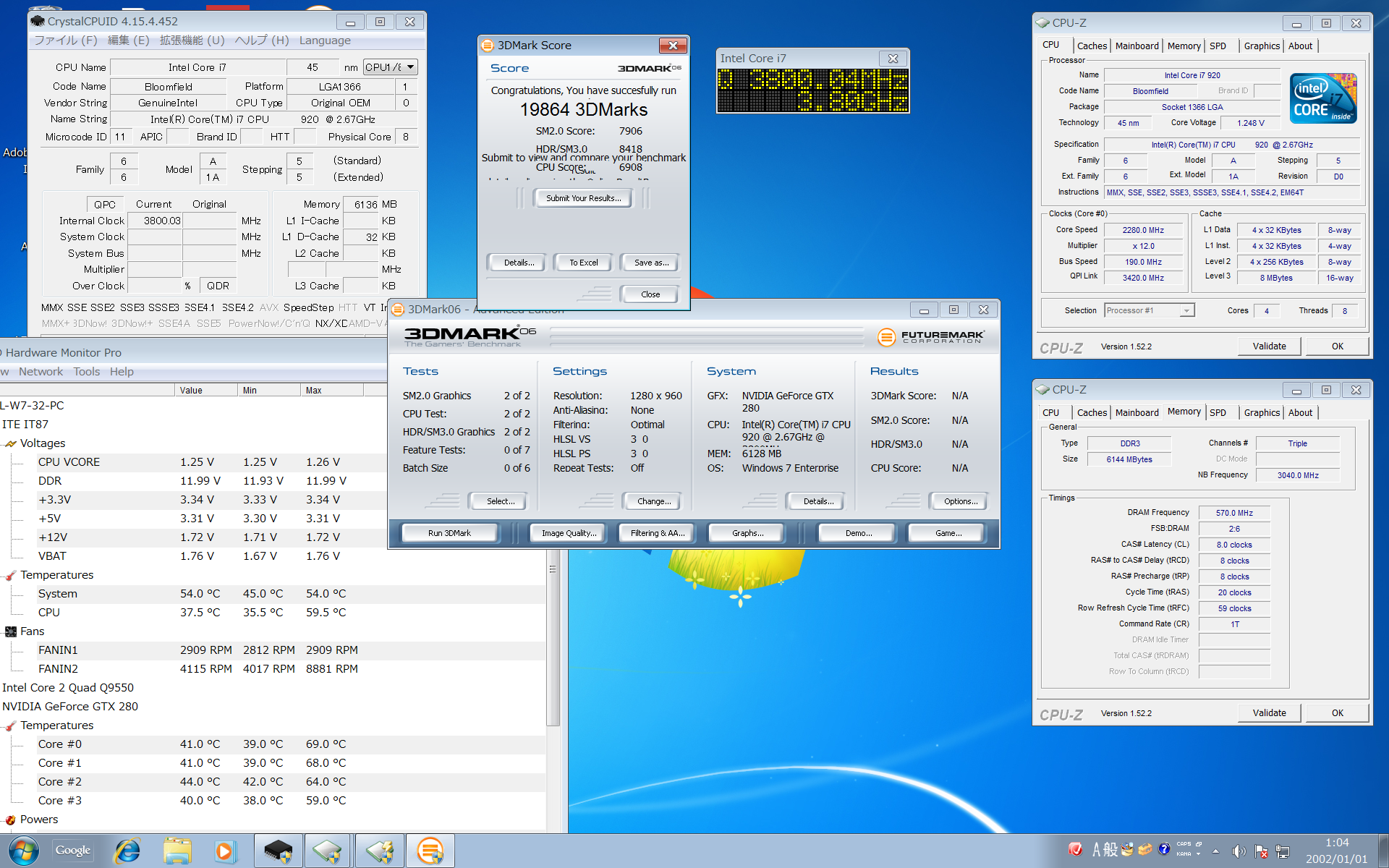Open the 拡張機能 (U) menu
Image resolution: width=1389 pixels, height=868 pixels.
pyautogui.click(x=192, y=41)
